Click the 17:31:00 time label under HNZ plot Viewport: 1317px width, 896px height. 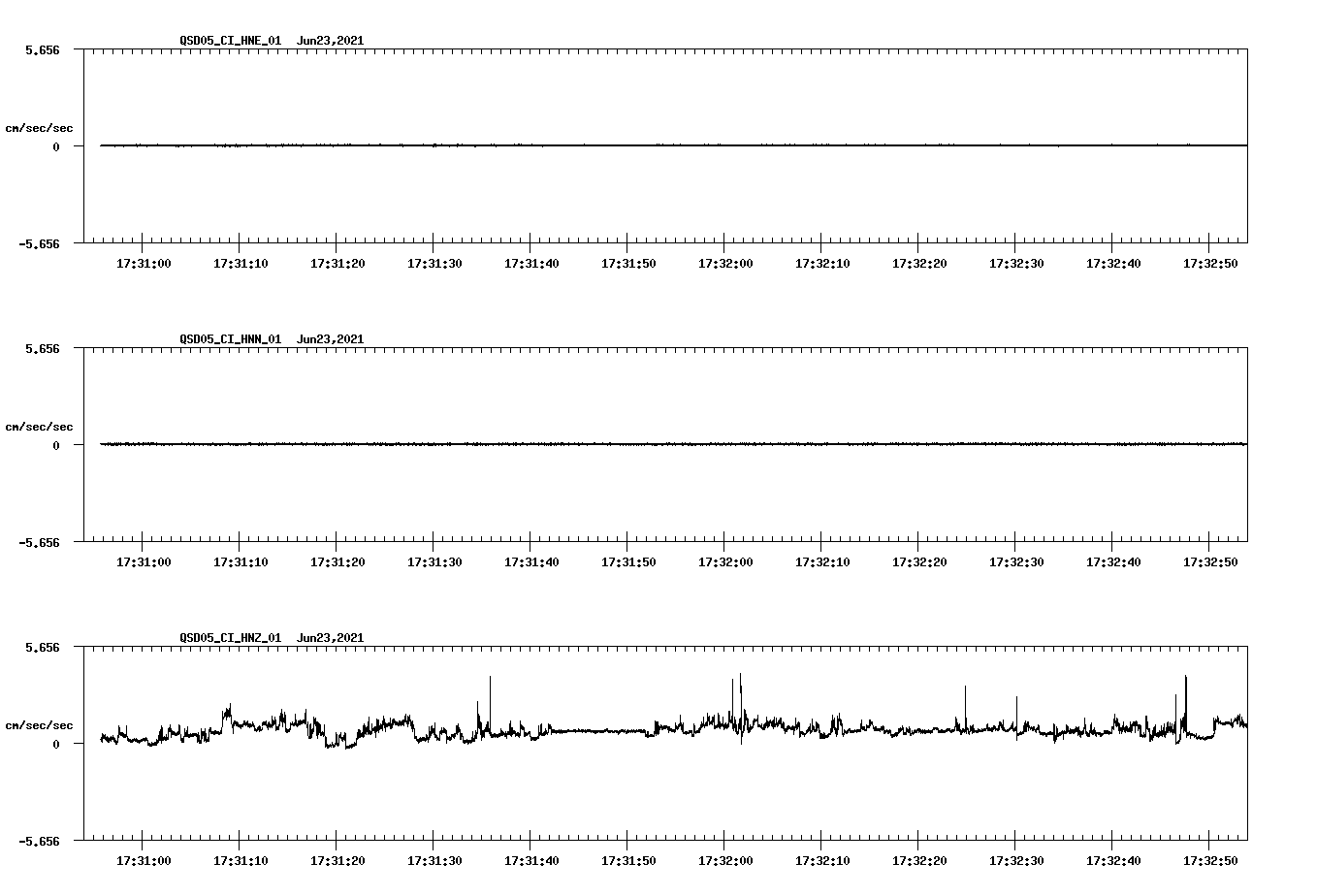tap(144, 860)
